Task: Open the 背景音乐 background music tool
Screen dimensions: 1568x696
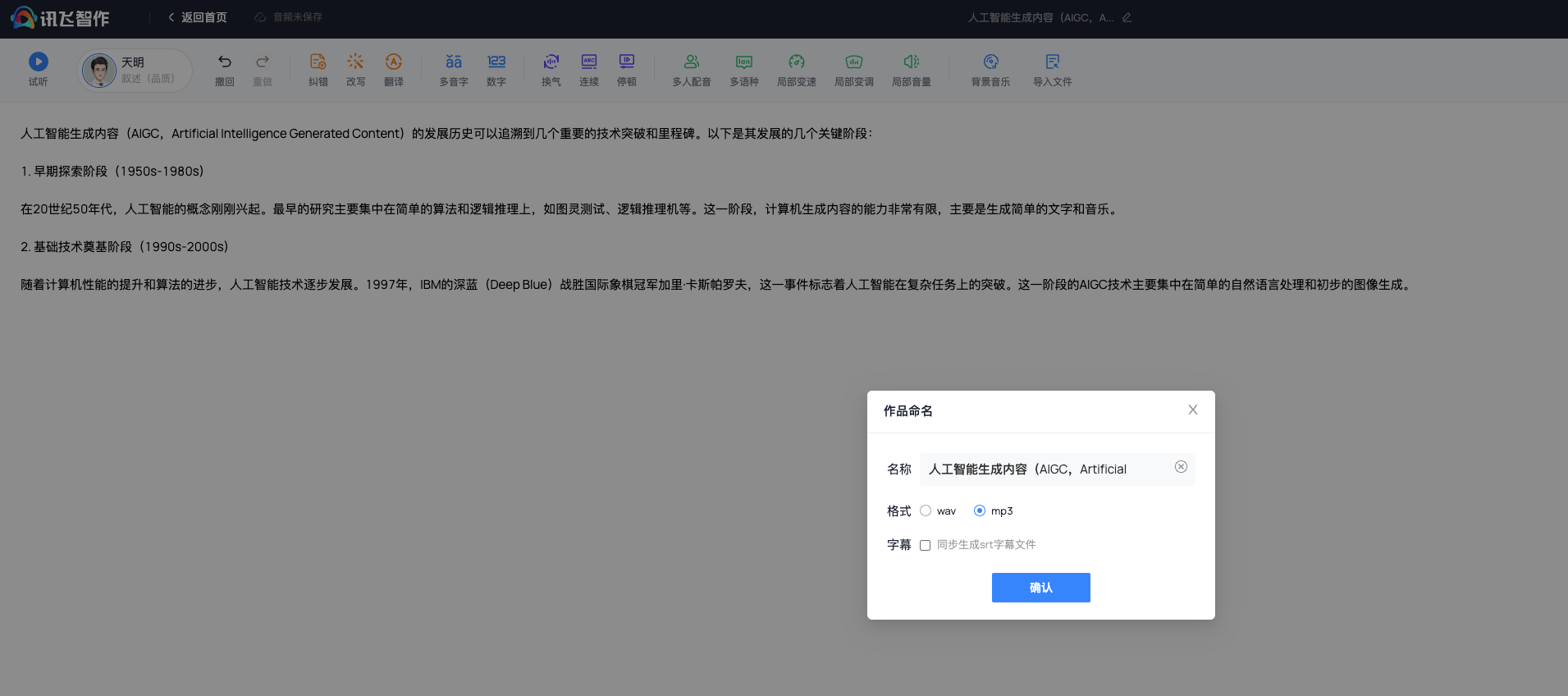Action: pos(990,62)
